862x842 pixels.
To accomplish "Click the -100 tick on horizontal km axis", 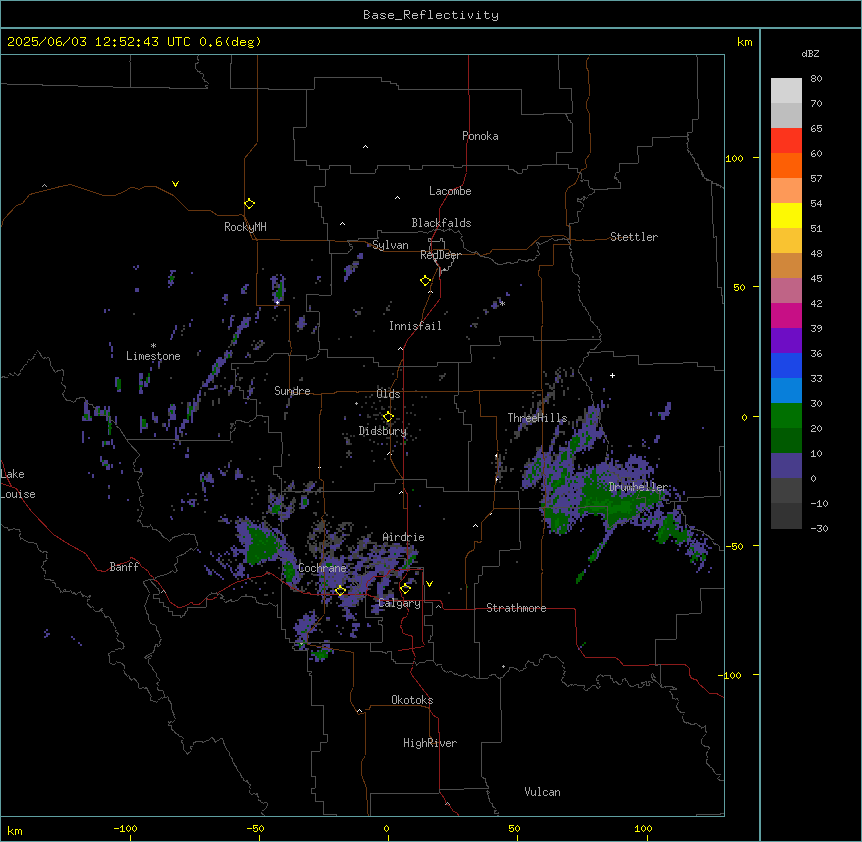I will [125, 828].
